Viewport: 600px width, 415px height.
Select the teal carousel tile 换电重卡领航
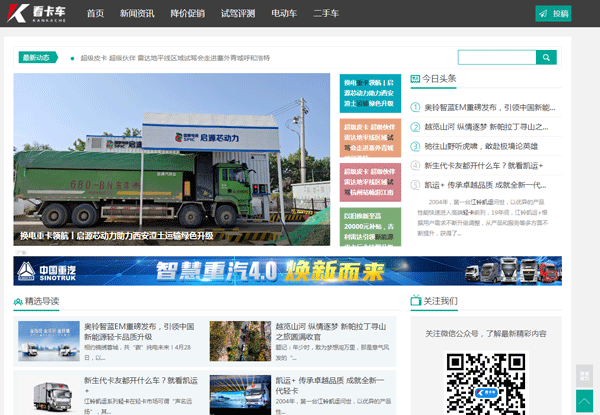pyautogui.click(x=370, y=93)
